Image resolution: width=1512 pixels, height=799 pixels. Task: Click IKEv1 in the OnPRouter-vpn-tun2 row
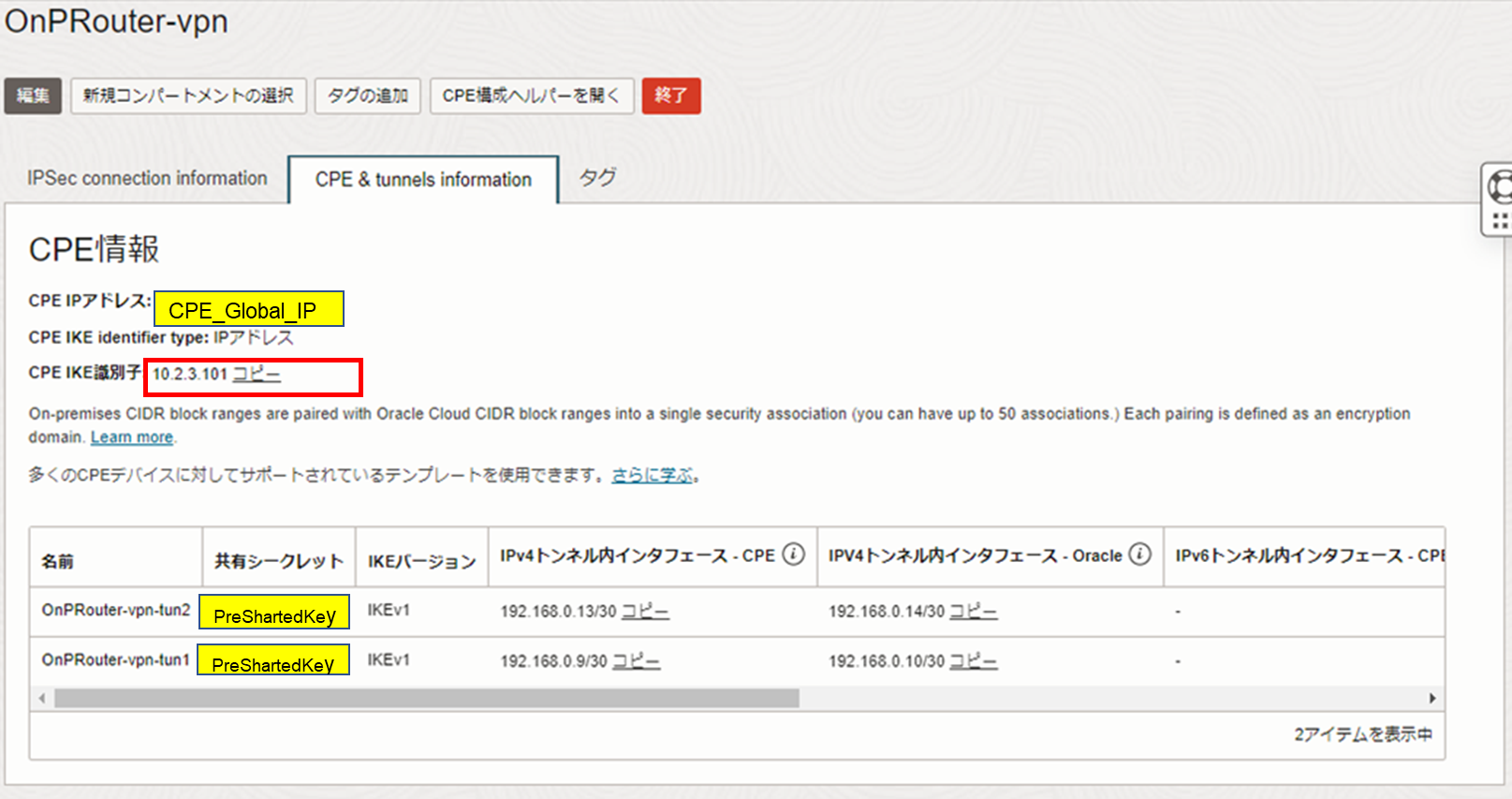pyautogui.click(x=389, y=610)
